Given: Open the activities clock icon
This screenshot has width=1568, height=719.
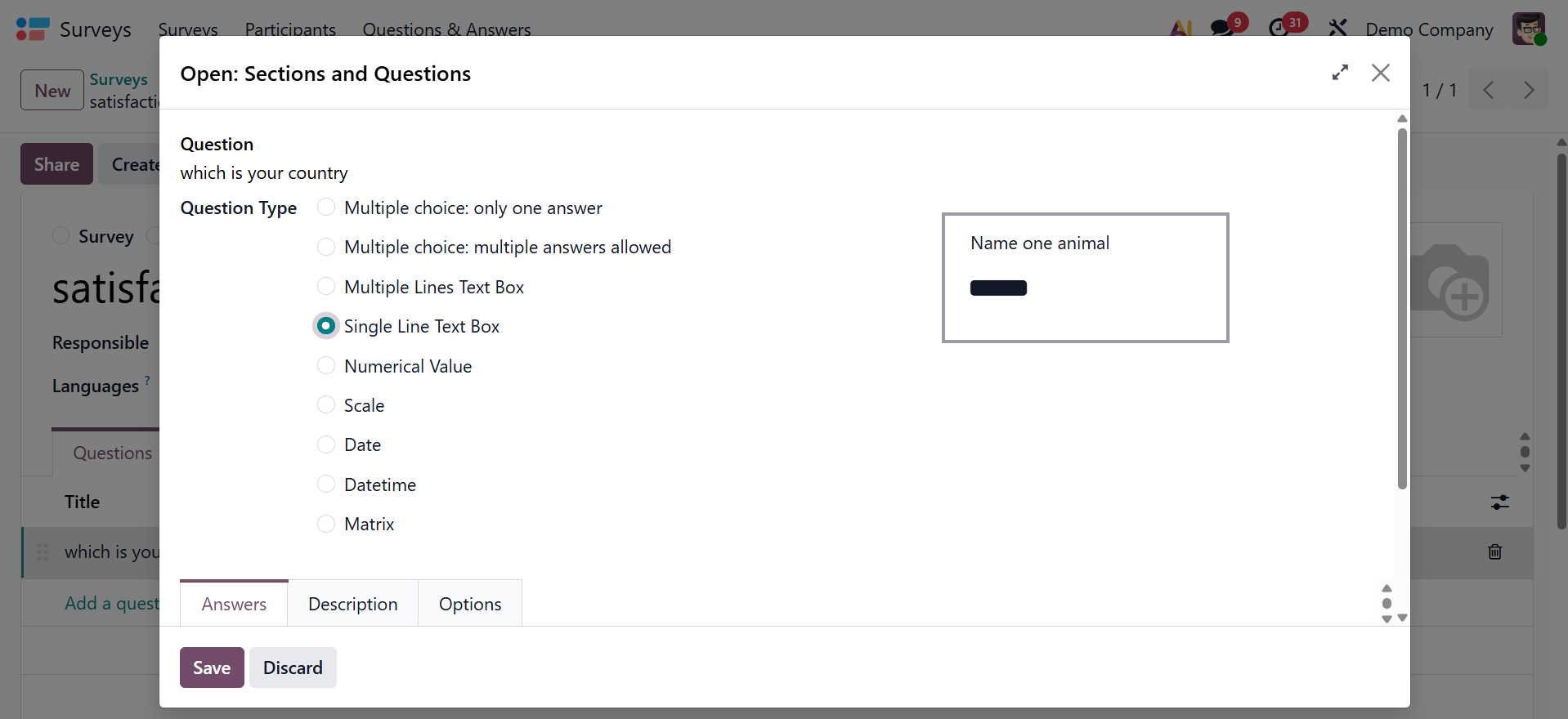Looking at the screenshot, I should click(1279, 29).
